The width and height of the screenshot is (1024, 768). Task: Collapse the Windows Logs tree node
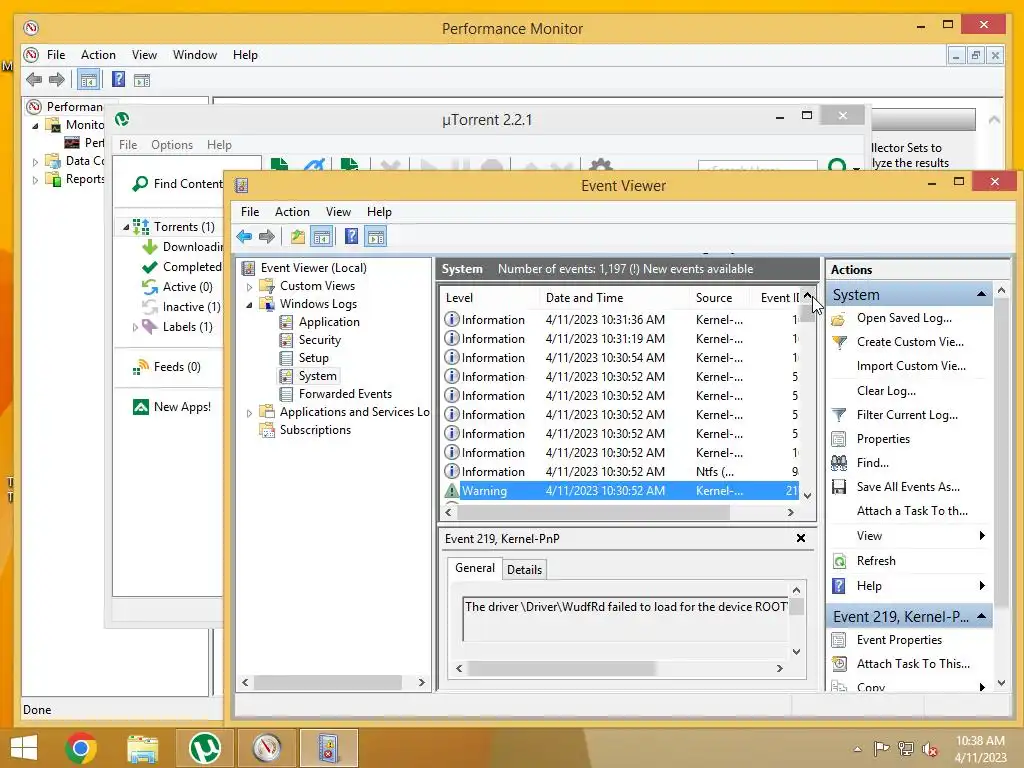click(x=249, y=305)
